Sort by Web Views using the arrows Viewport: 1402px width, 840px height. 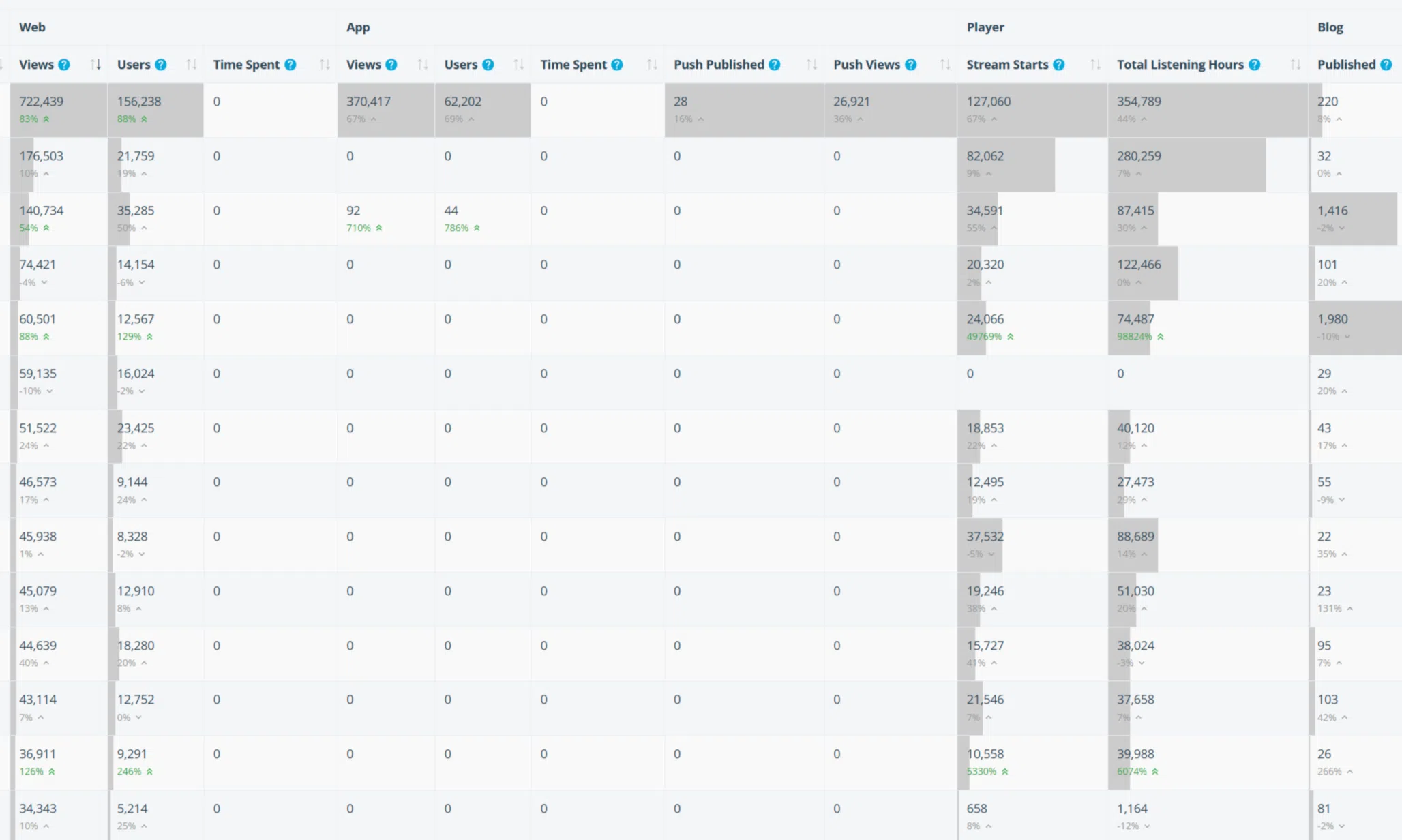pyautogui.click(x=96, y=65)
